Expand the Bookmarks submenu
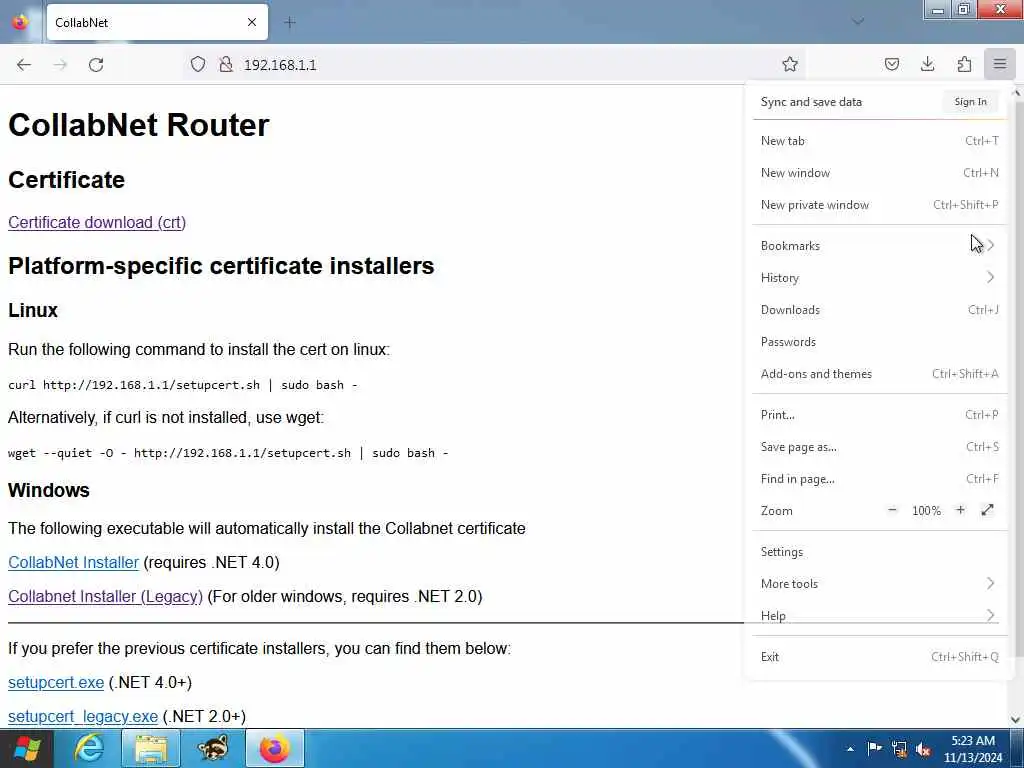The image size is (1024, 768). point(879,246)
